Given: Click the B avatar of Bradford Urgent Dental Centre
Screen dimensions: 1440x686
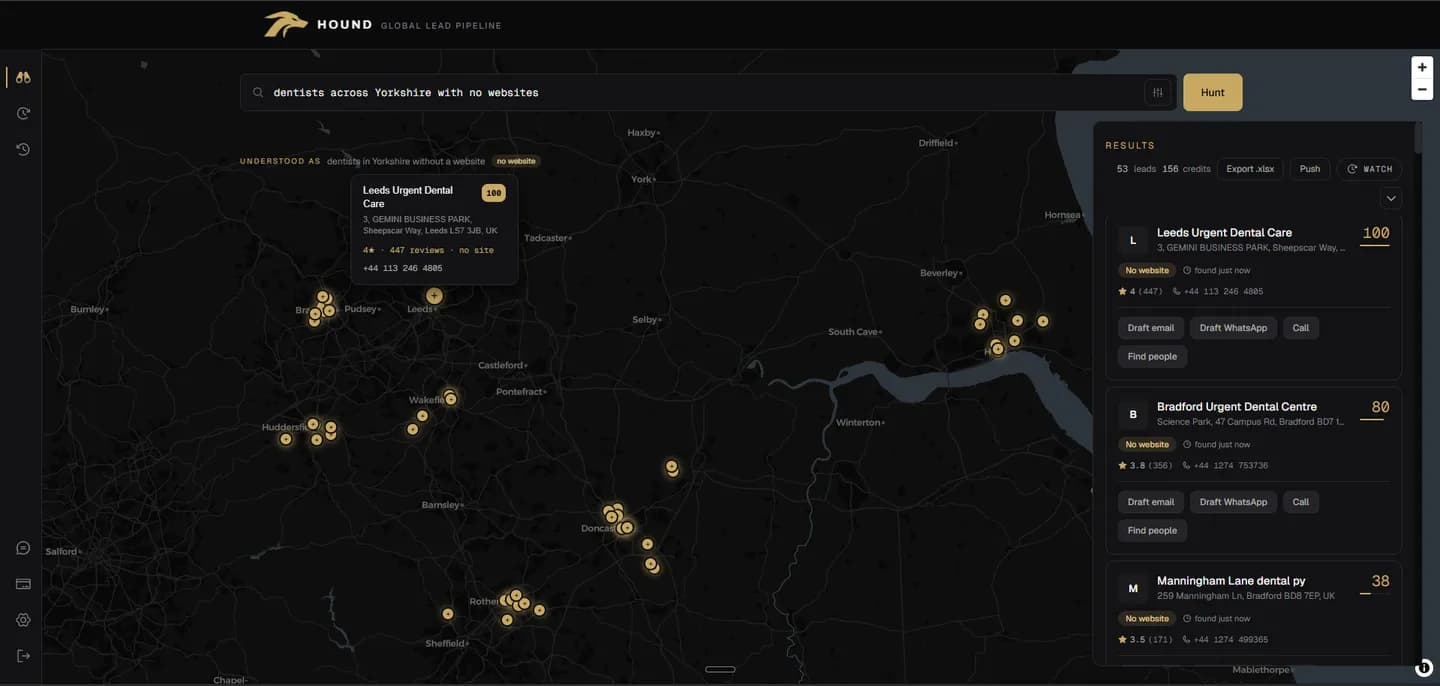Looking at the screenshot, I should [1133, 414].
